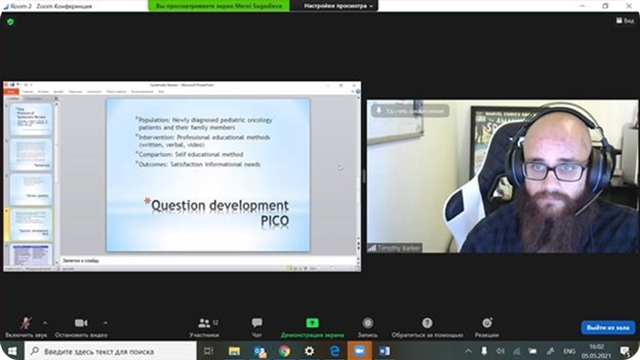Switch layout using Вид button
This screenshot has height=360, width=640.
tap(625, 20)
